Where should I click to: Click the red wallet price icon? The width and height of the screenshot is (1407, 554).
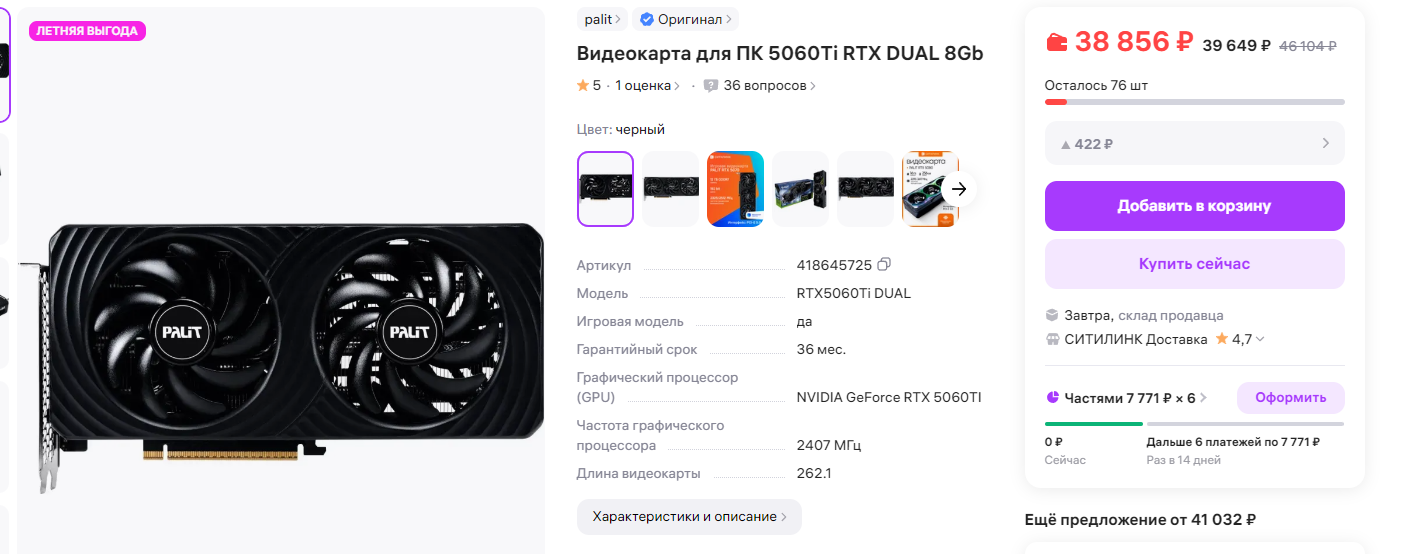coord(1056,42)
